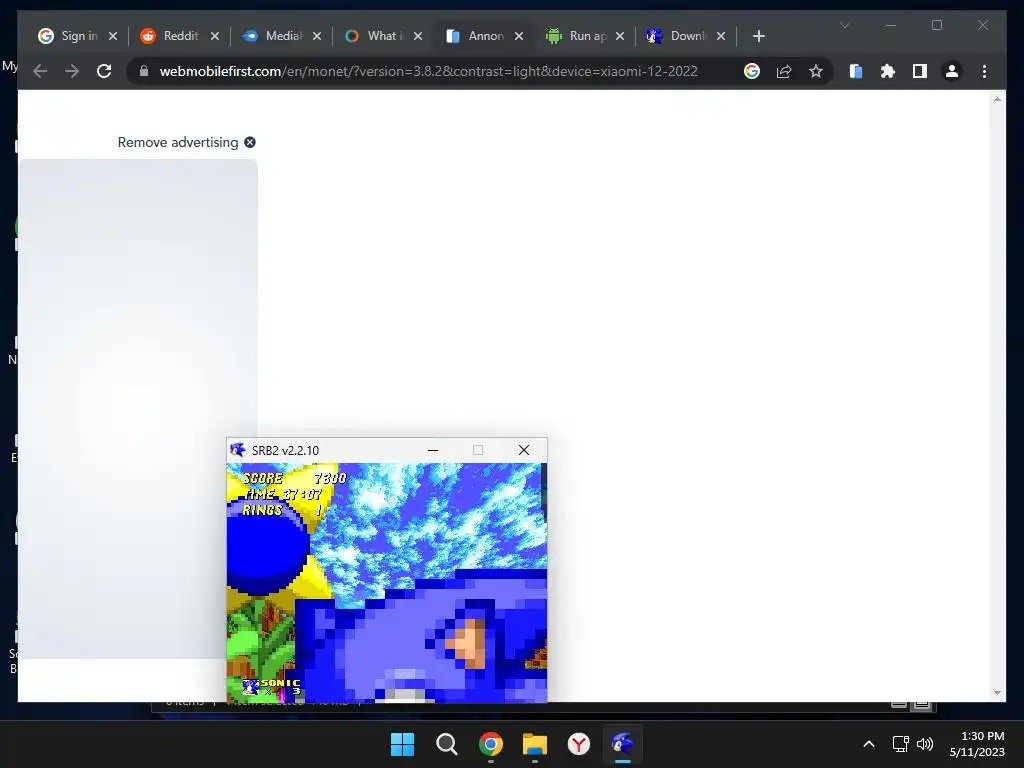Image resolution: width=1024 pixels, height=768 pixels.
Task: Reload the webmobilefirst page
Action: 104,71
